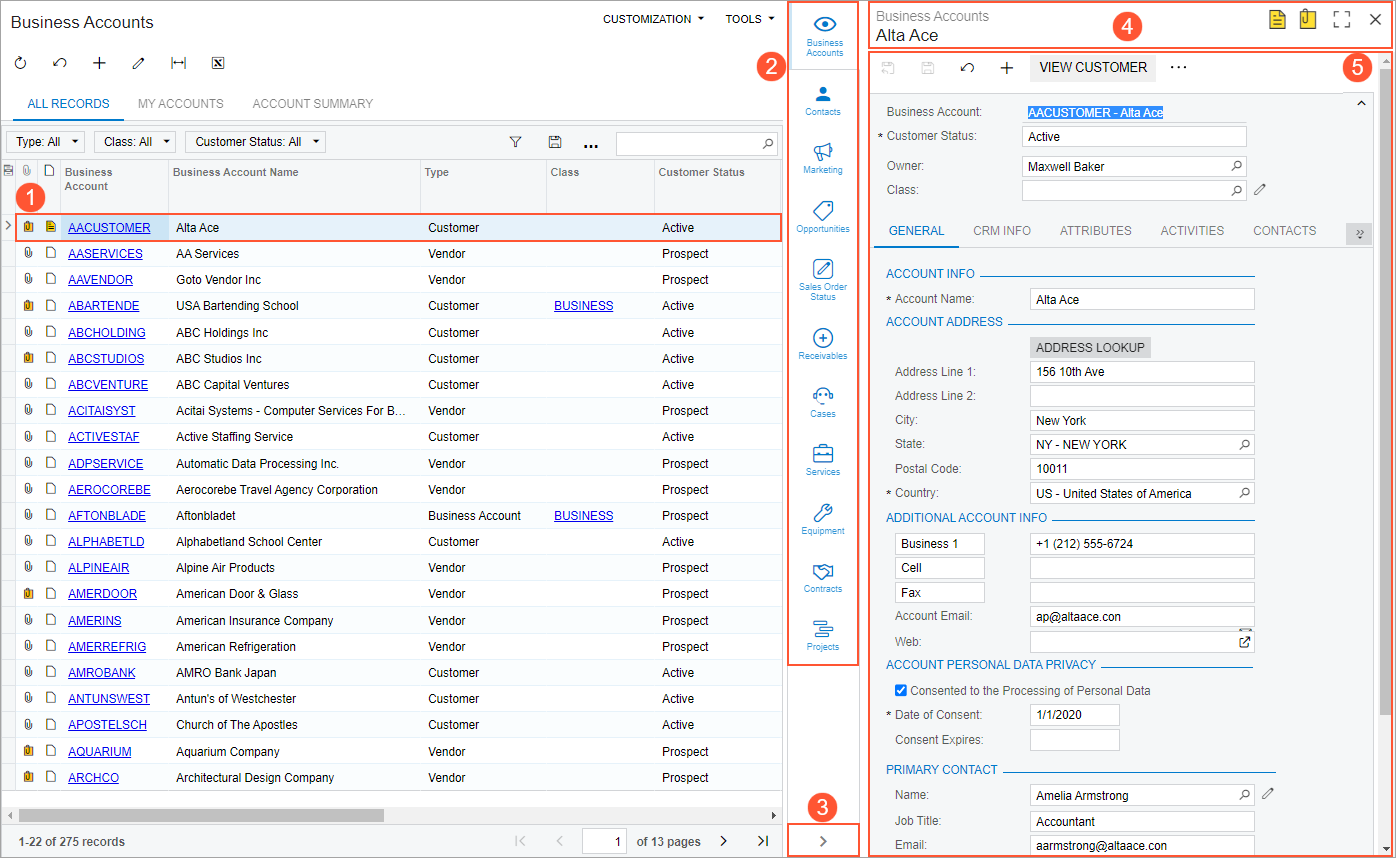Viewport: 1396px width, 858px height.
Task: Expand the Customization menu
Action: point(653,19)
